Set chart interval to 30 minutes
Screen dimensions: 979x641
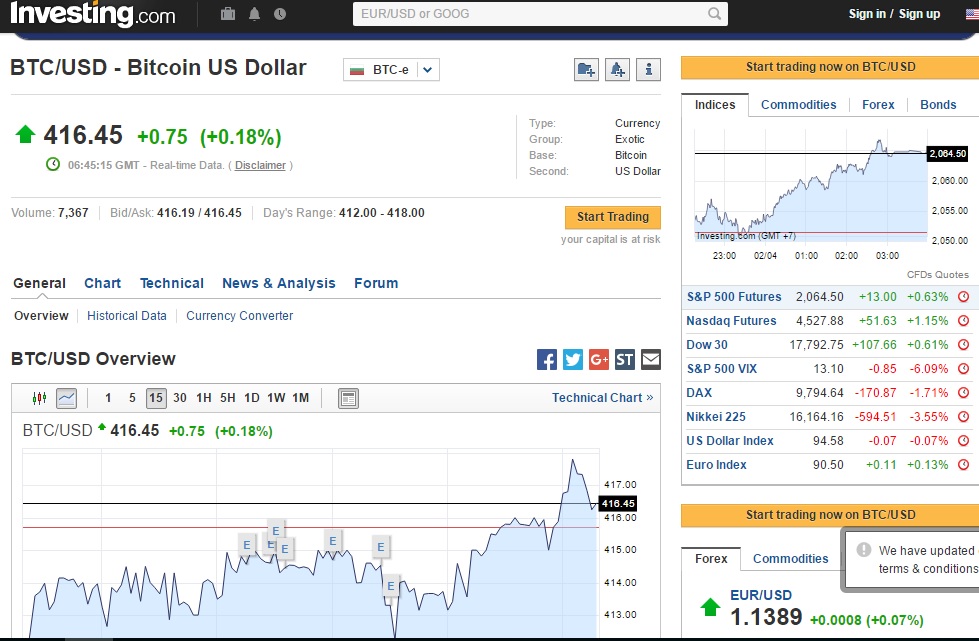point(180,398)
